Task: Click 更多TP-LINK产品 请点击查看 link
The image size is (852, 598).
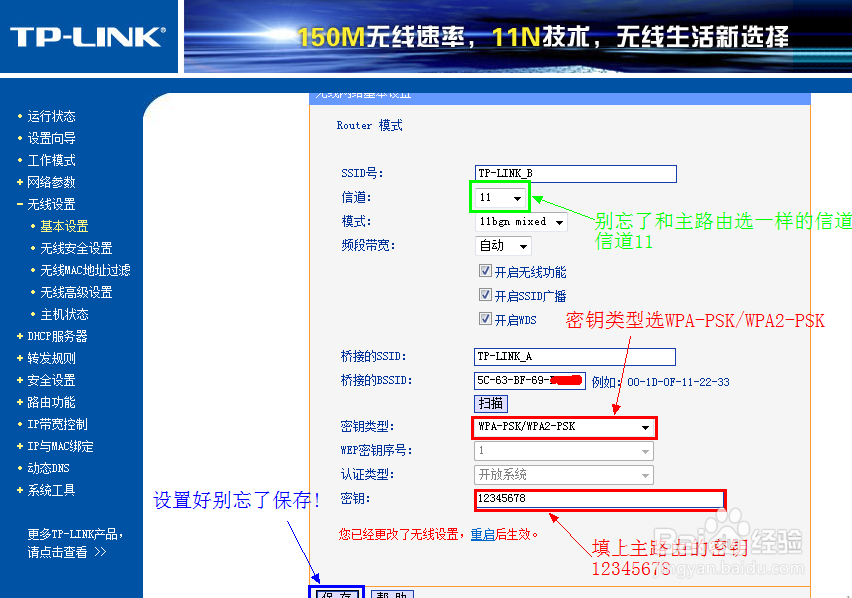Action: pos(75,543)
